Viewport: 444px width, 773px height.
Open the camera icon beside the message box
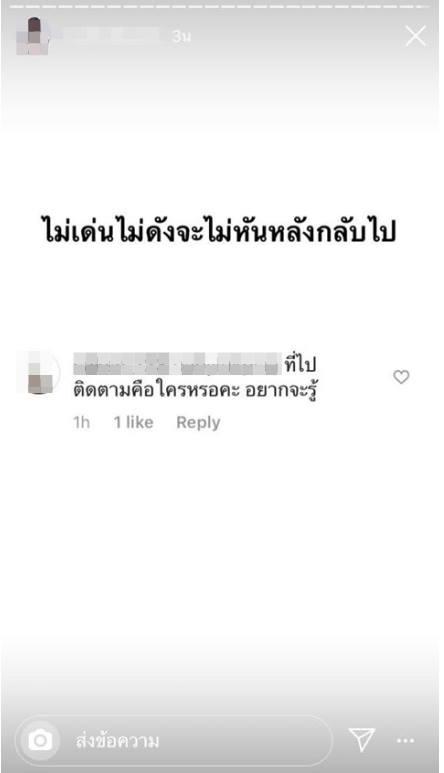pos(40,740)
